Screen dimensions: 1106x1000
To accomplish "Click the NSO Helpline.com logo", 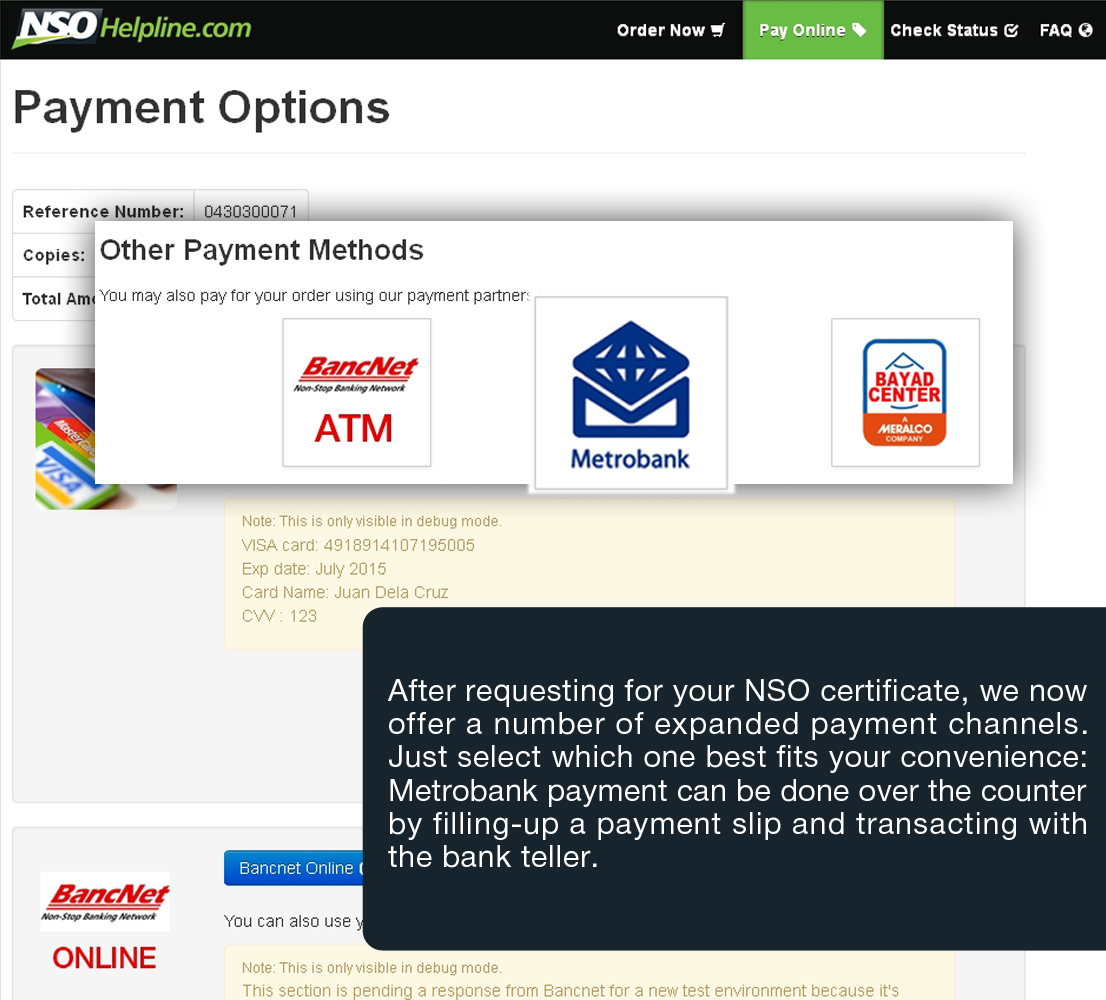I will 132,28.
